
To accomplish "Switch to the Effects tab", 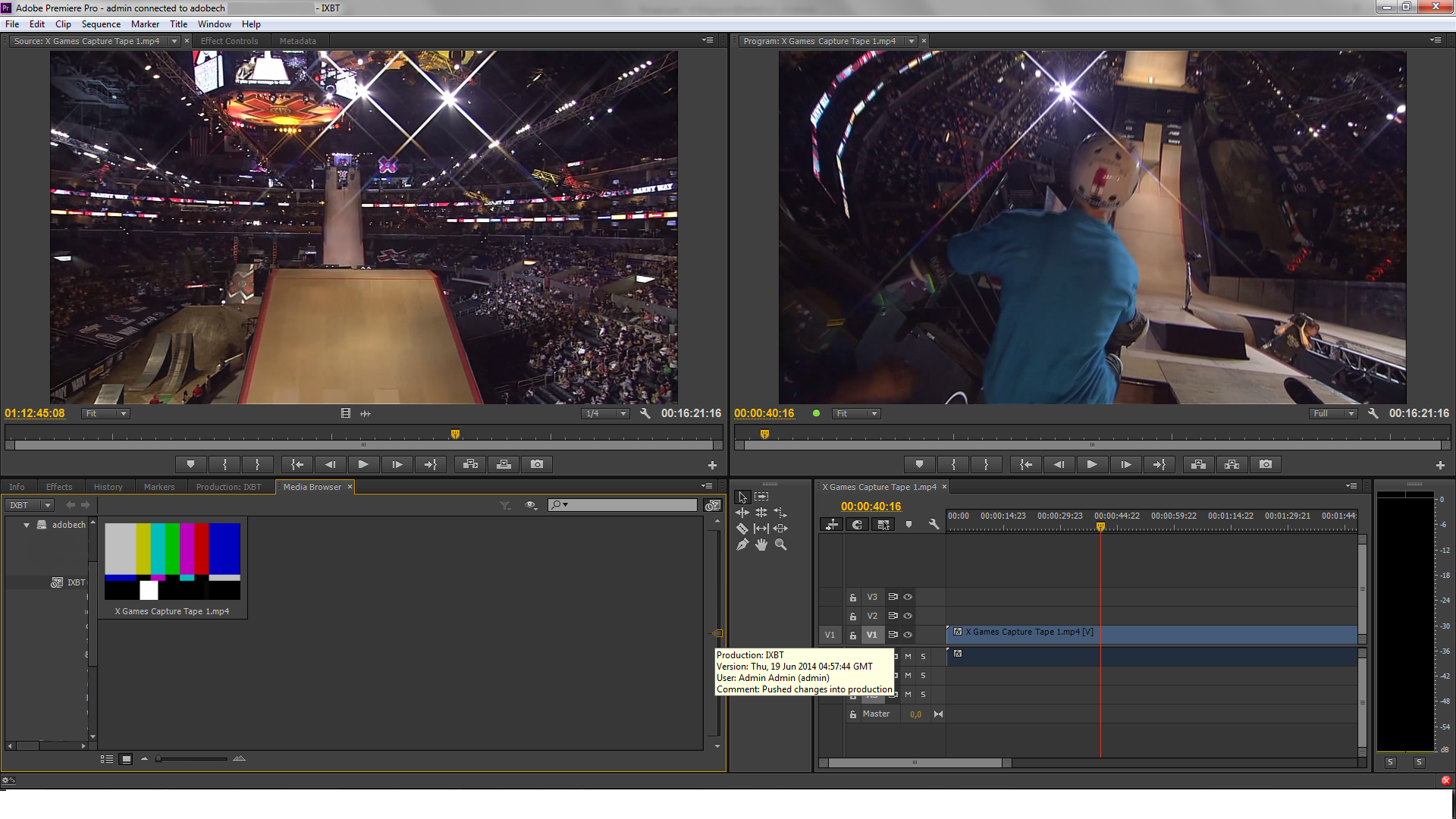I will click(58, 487).
